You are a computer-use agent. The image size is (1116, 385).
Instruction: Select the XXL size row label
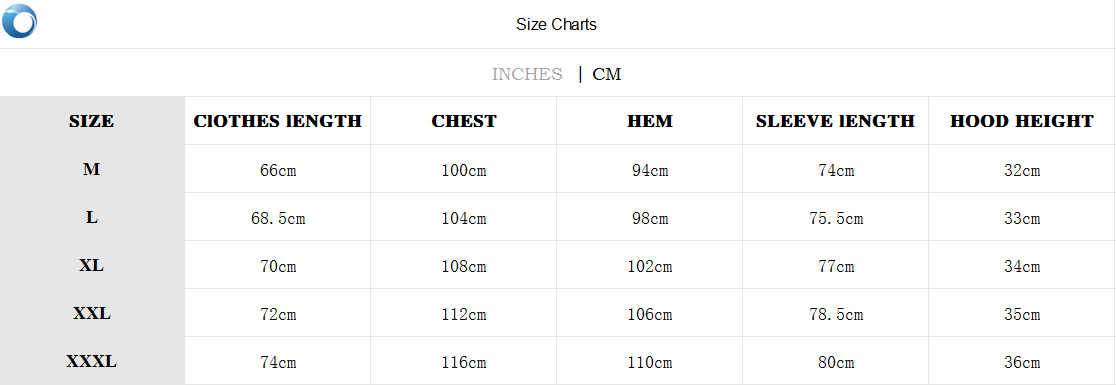(x=91, y=313)
